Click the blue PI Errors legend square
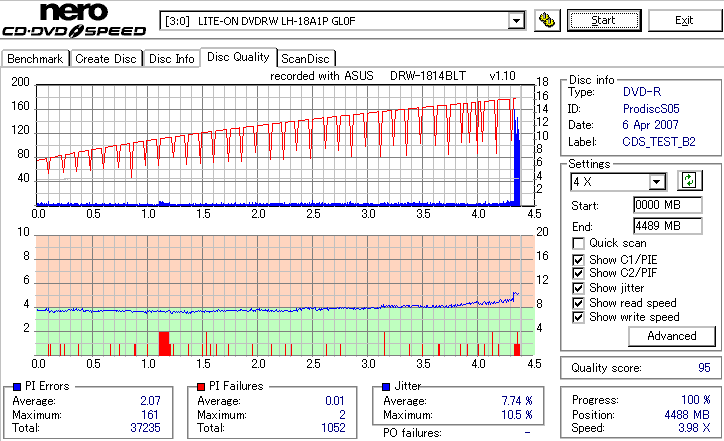This screenshot has width=724, height=441. [17, 387]
